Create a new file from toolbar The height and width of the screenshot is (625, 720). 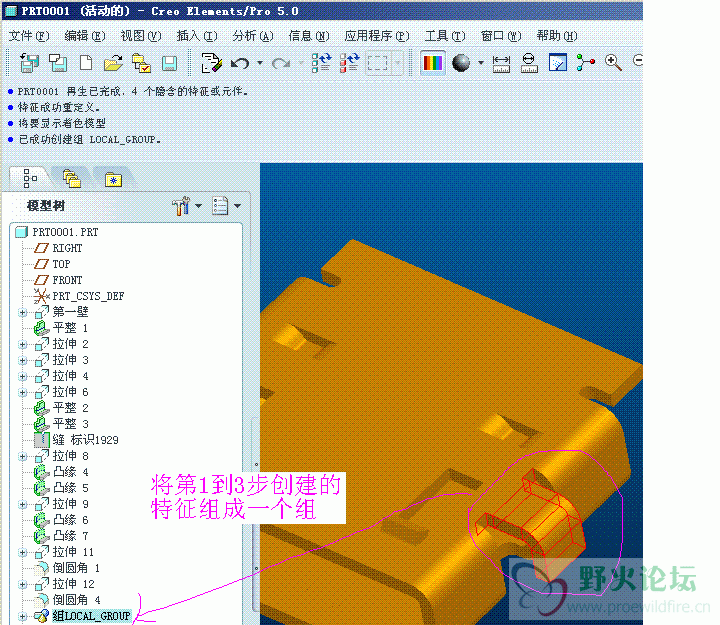tap(86, 62)
